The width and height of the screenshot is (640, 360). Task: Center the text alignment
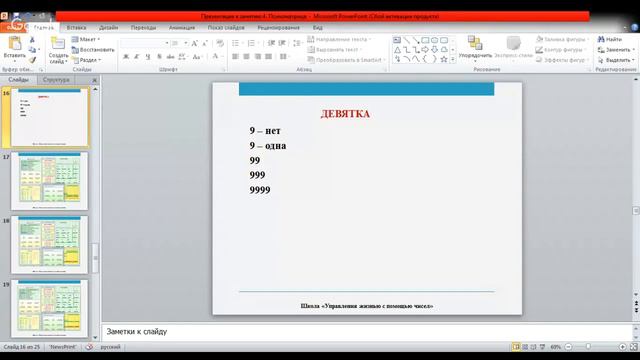point(246,57)
